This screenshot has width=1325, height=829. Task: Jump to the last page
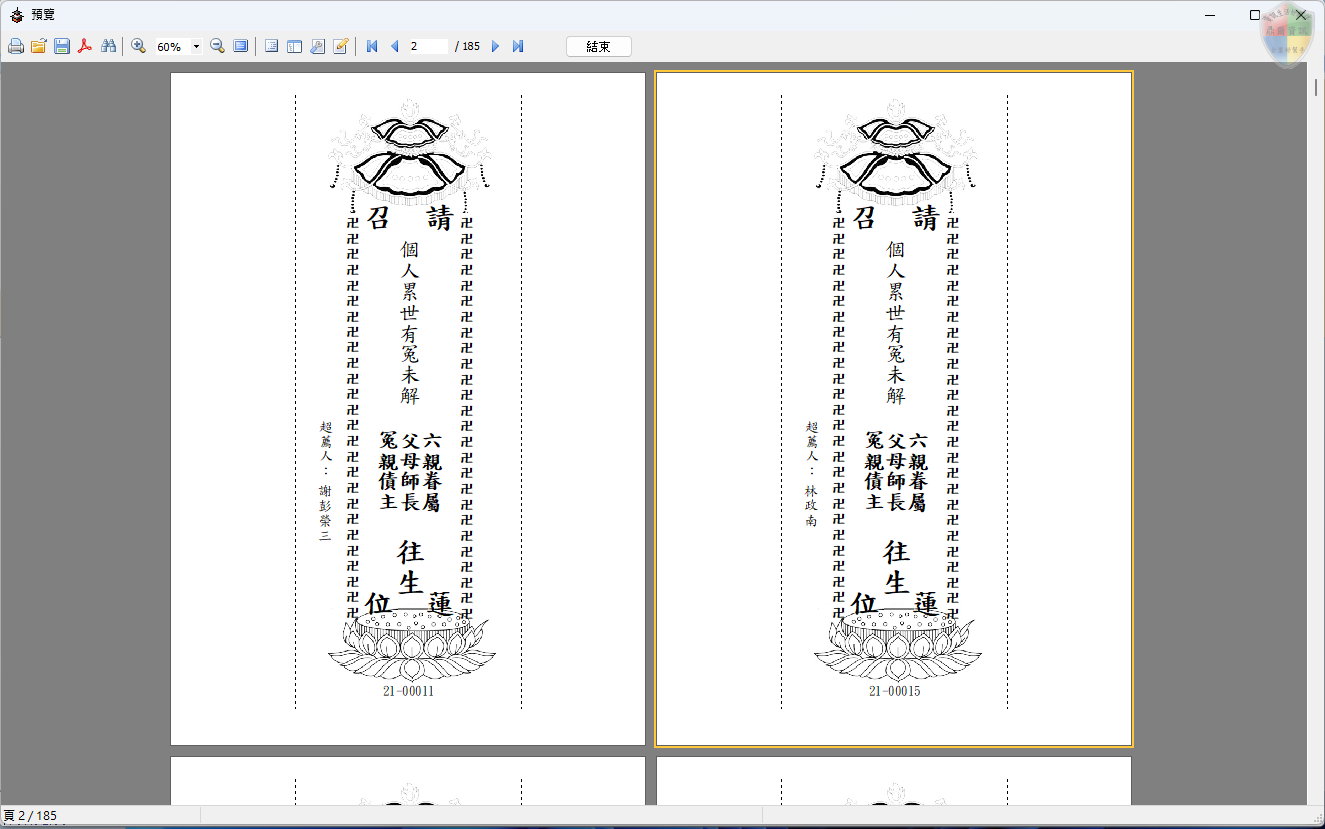coord(518,47)
